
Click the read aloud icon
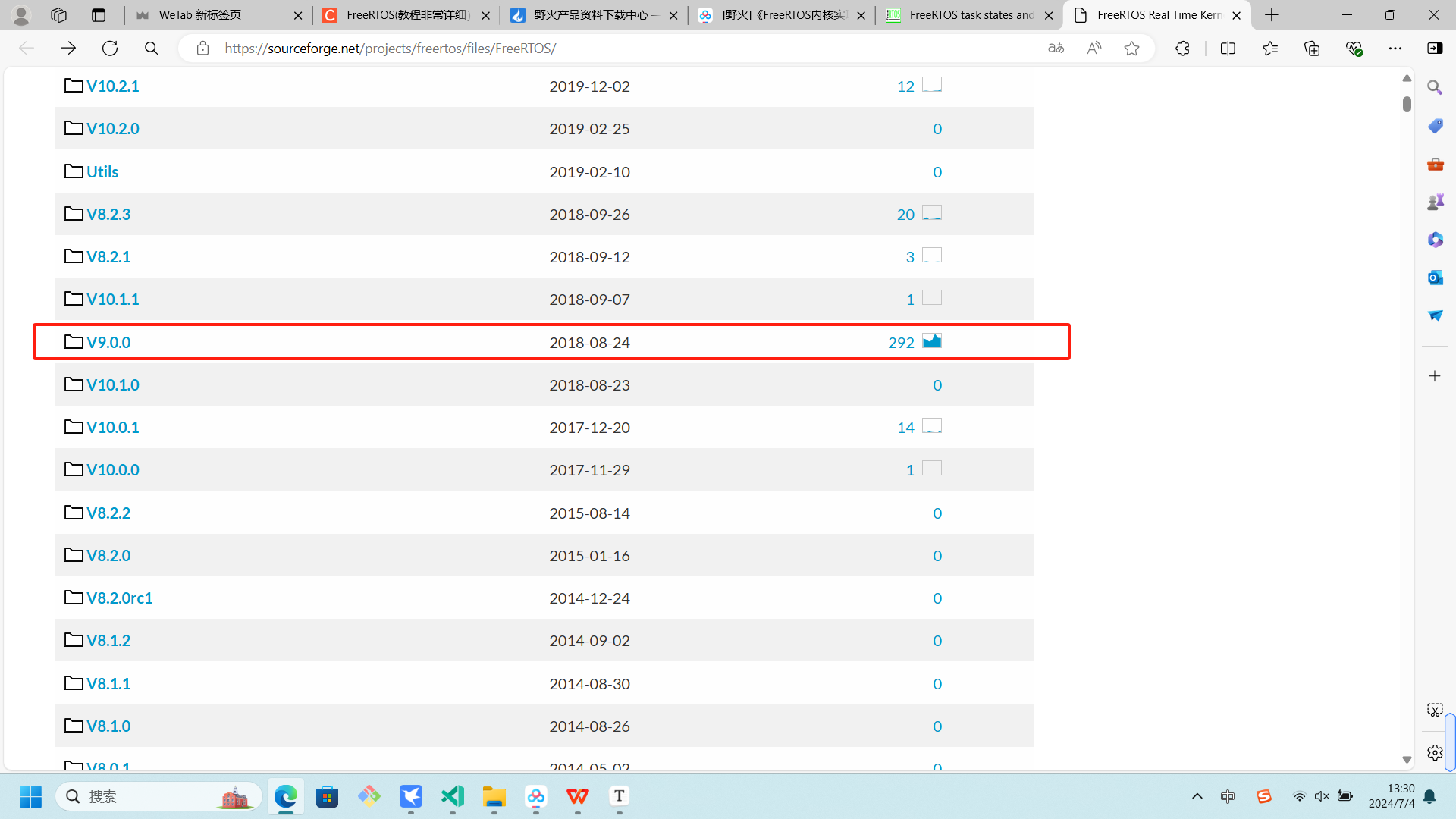coord(1094,49)
